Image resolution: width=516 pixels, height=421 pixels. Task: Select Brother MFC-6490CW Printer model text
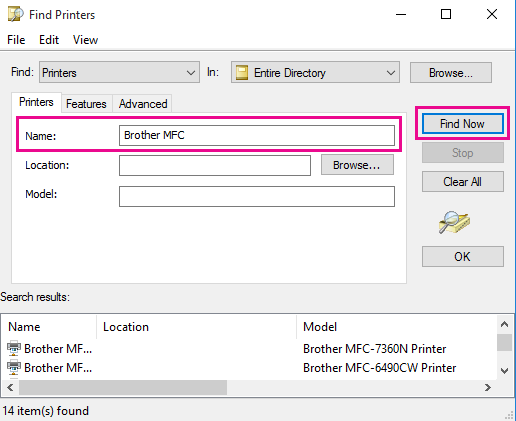point(379,368)
